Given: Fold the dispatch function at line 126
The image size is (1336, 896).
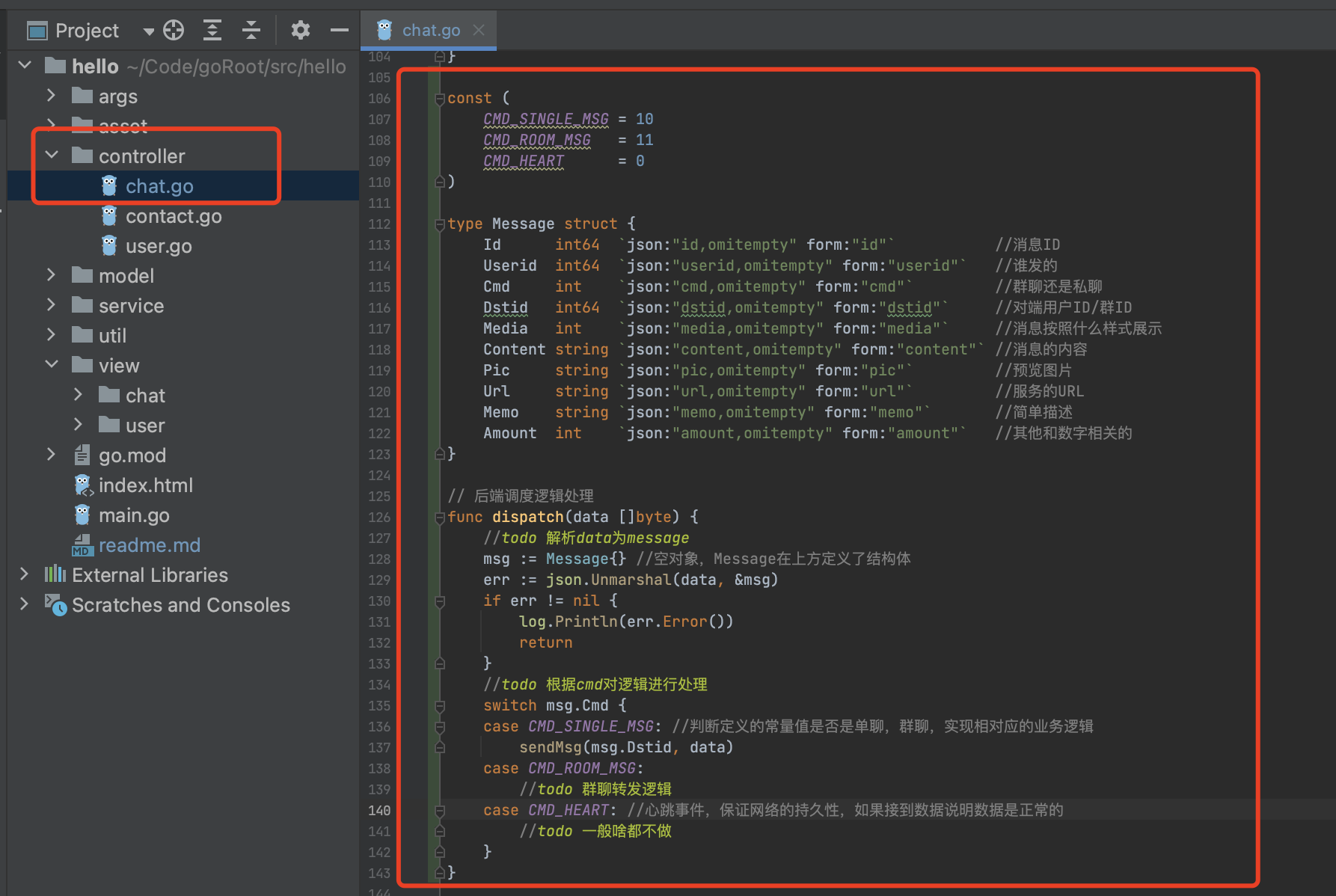Looking at the screenshot, I should click(440, 517).
